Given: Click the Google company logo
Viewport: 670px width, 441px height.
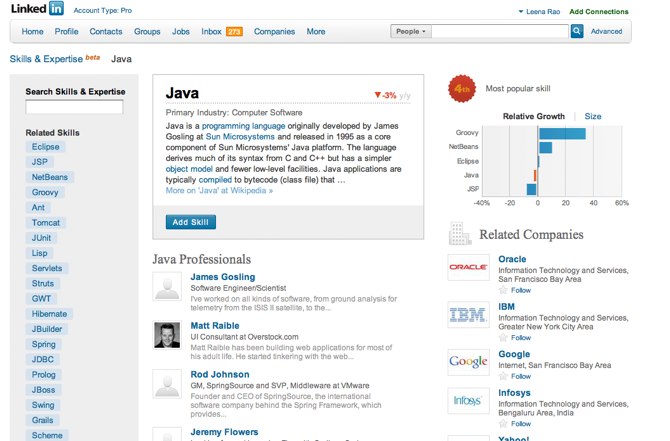Looking at the screenshot, I should 468,362.
